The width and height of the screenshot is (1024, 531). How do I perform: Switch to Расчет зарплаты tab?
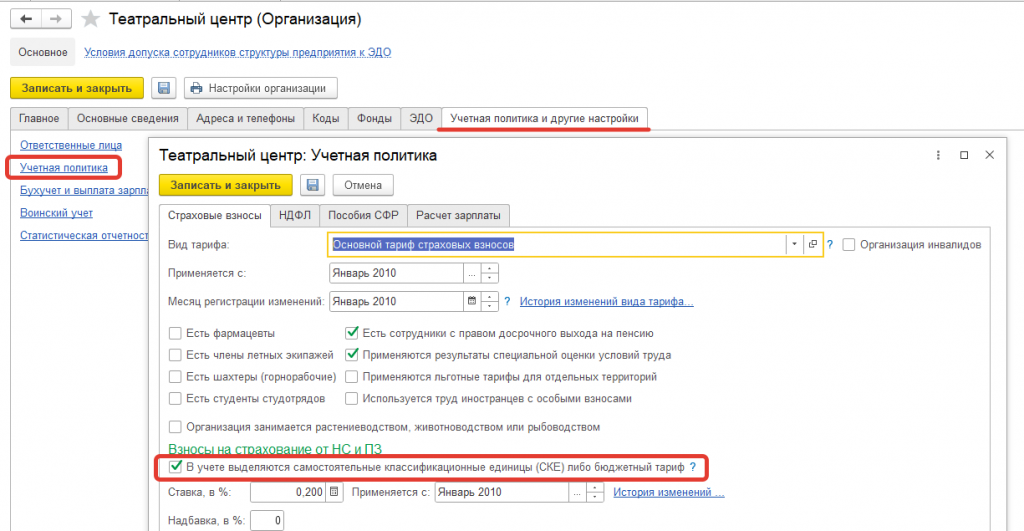[x=458, y=215]
